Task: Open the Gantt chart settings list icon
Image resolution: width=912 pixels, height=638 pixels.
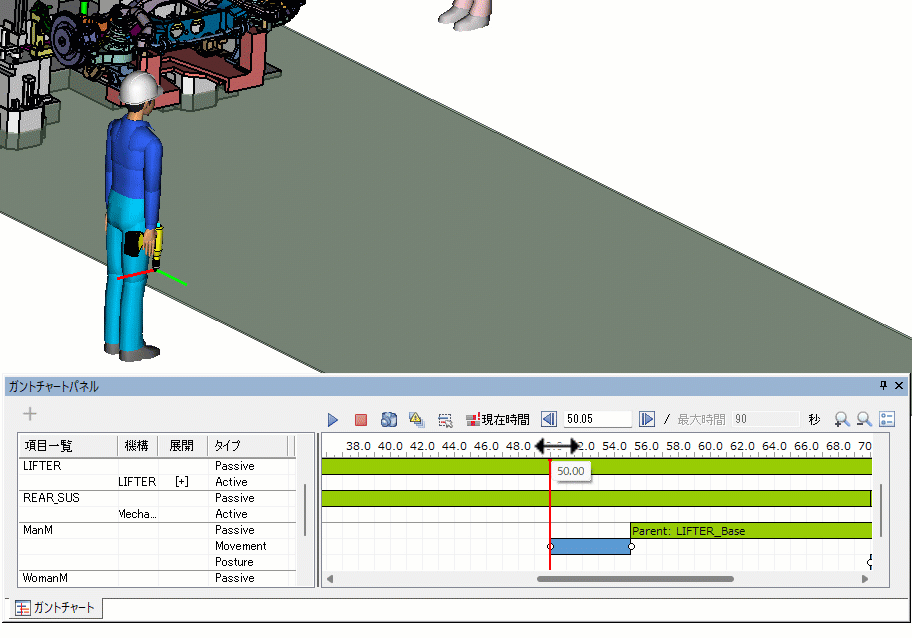Action: click(887, 420)
